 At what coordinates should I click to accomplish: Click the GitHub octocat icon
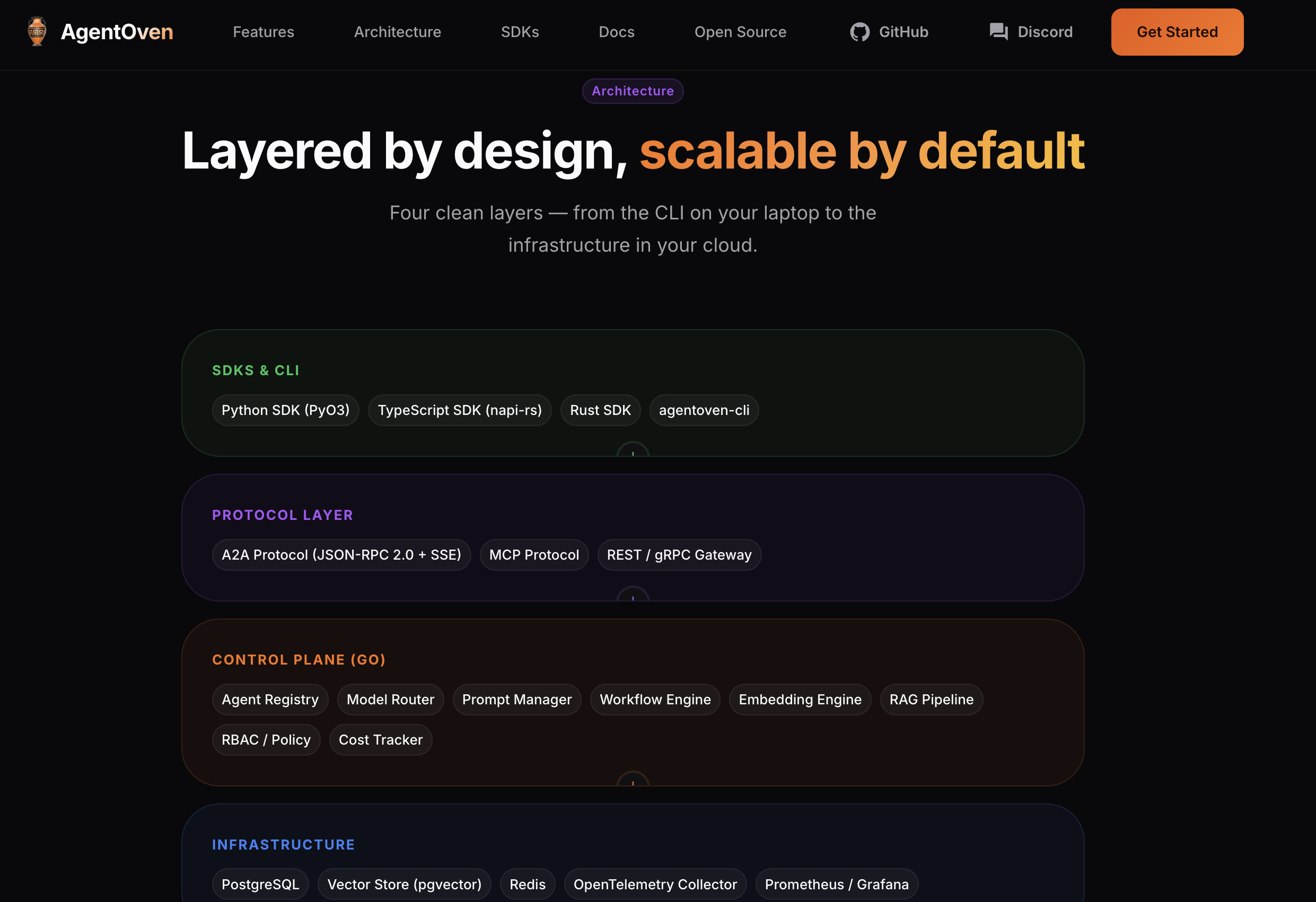[859, 32]
